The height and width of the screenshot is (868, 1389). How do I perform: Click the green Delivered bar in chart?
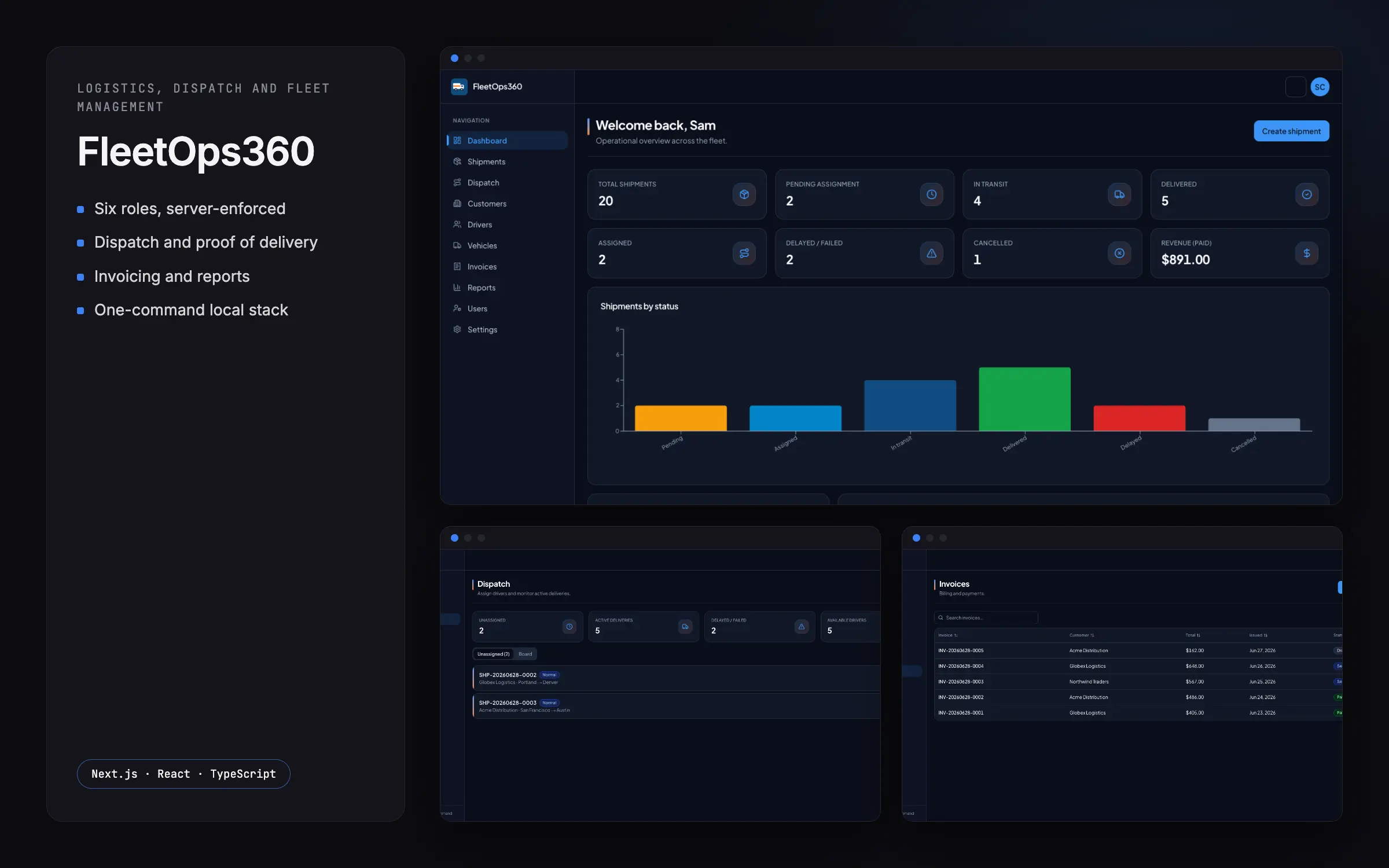pyautogui.click(x=1024, y=399)
